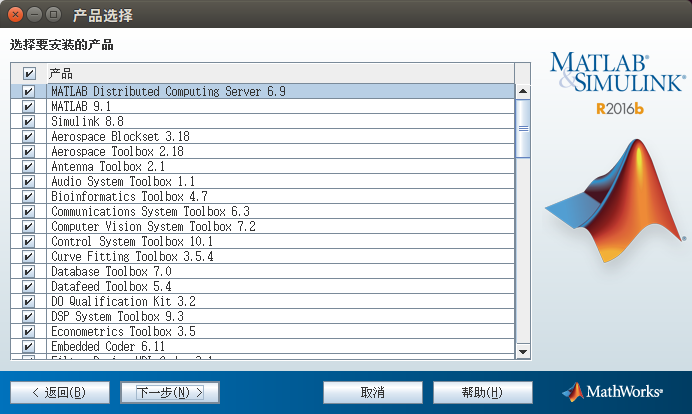The image size is (692, 414).
Task: Maximize the 产品选择 window
Action: pos(54,15)
